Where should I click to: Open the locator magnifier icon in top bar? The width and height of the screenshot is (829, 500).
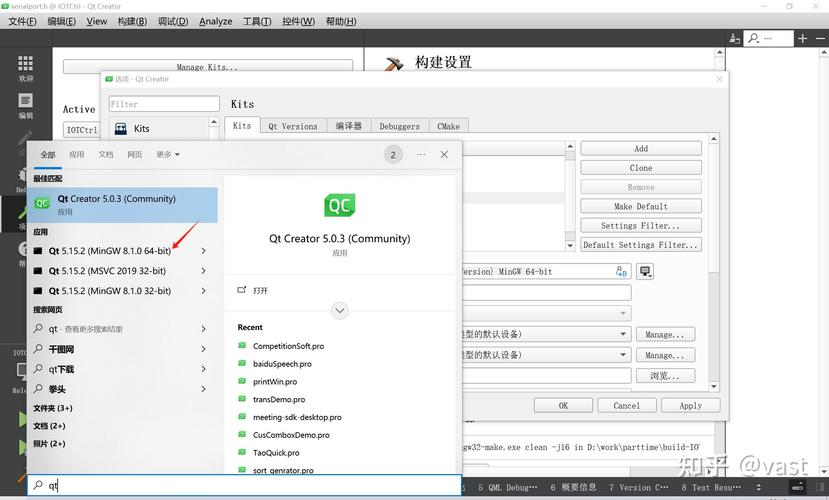[754, 38]
